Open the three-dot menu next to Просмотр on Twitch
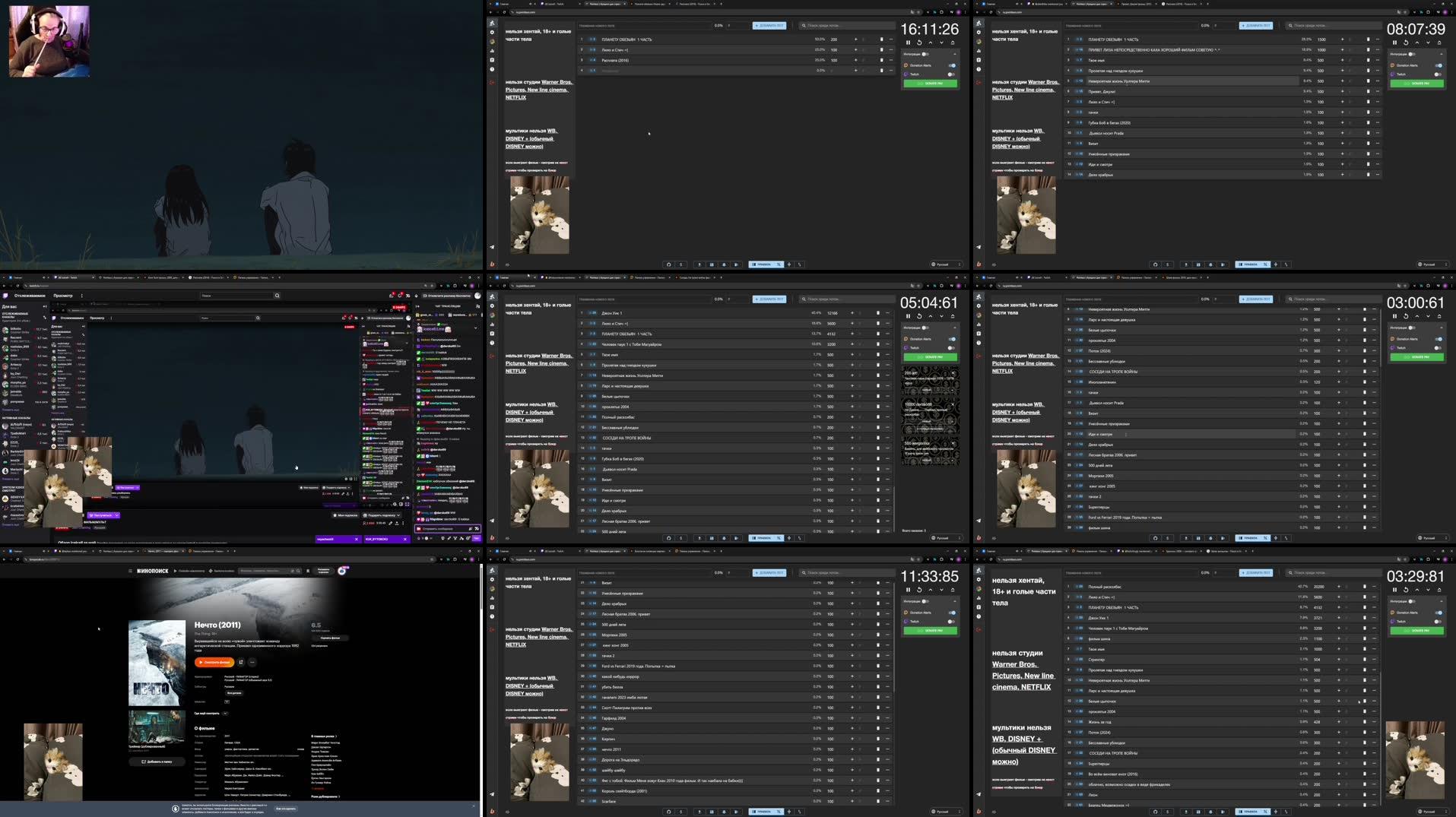The image size is (1456, 817). point(82,296)
